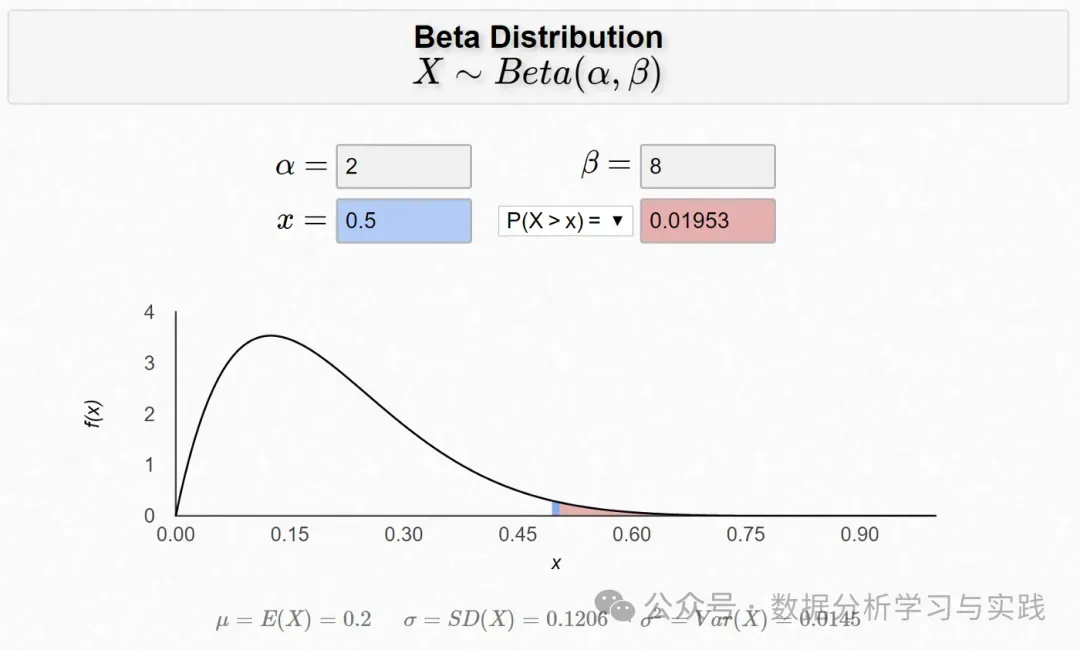
Task: Click the Beta Distribution title heading
Action: pos(538,37)
